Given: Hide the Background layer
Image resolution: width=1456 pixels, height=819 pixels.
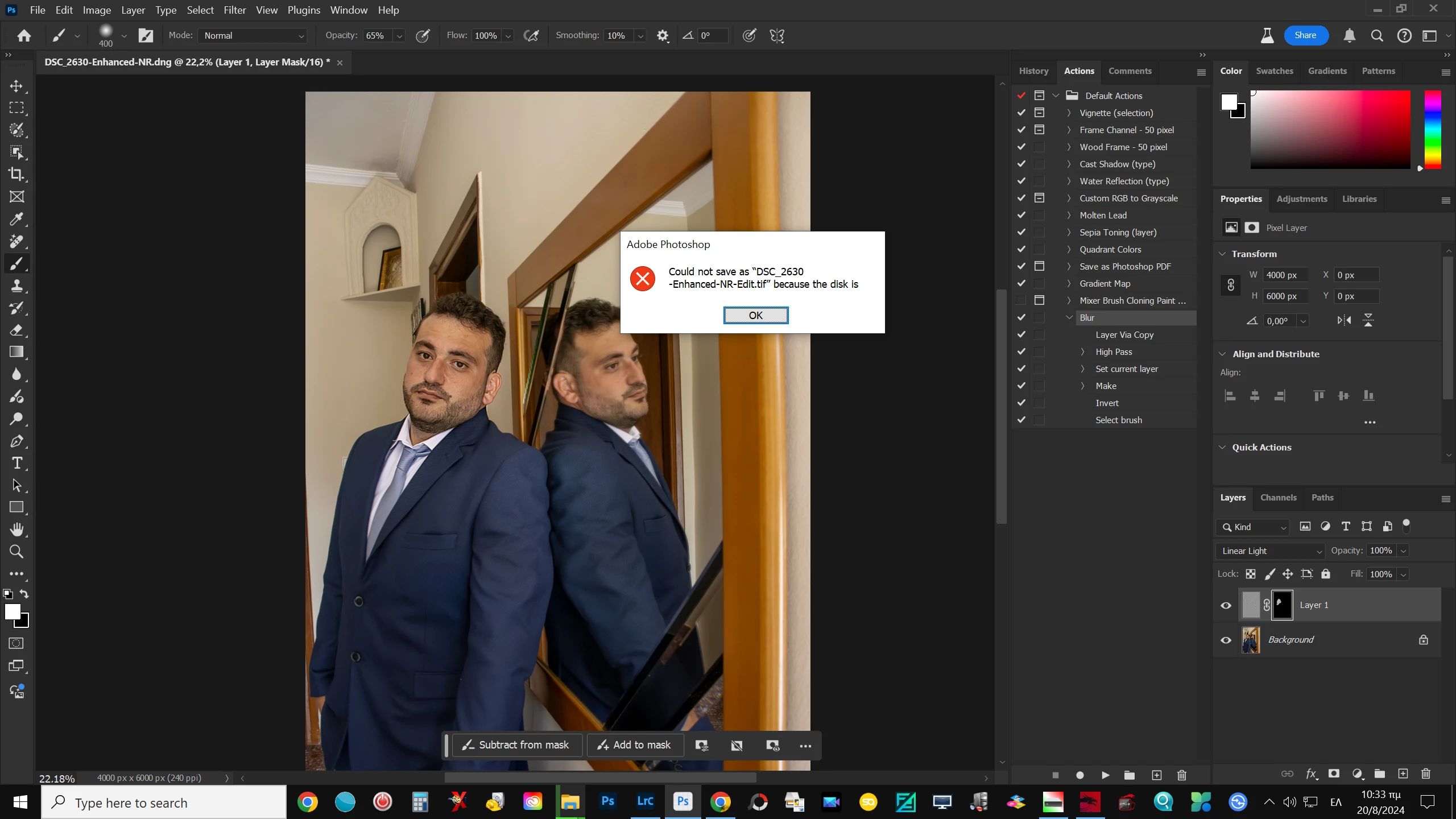Looking at the screenshot, I should click(x=1226, y=640).
